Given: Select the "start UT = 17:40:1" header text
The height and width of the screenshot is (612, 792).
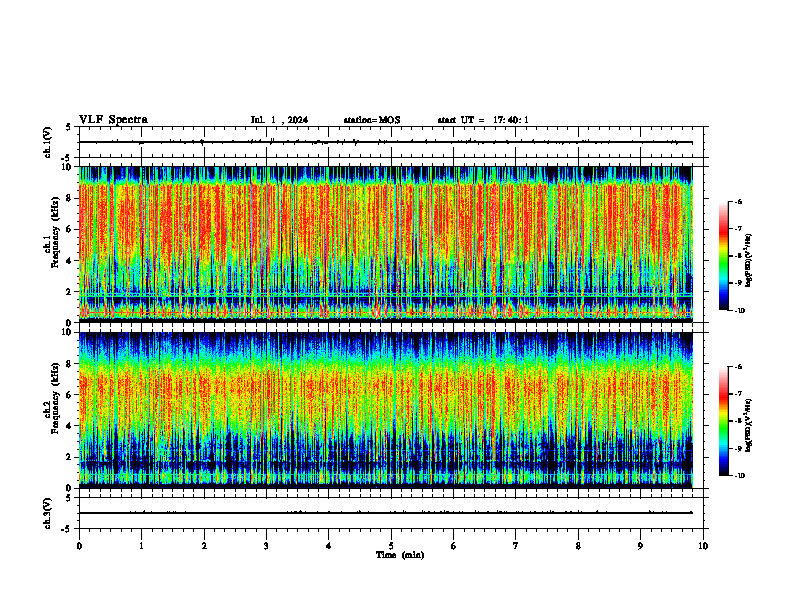Looking at the screenshot, I should [x=483, y=120].
